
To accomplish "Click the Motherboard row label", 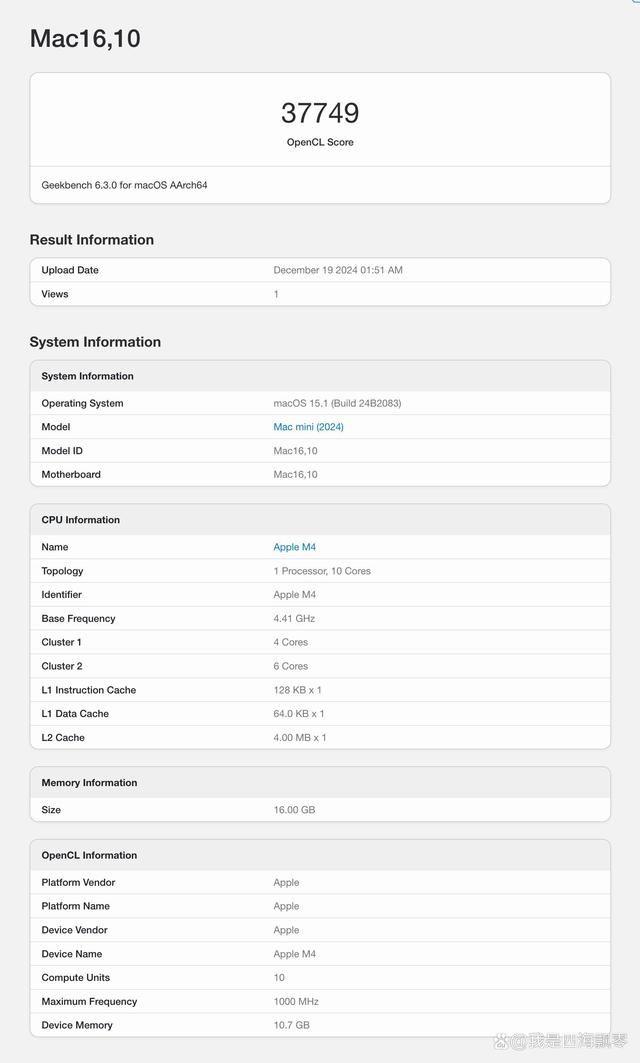I will coord(71,474).
